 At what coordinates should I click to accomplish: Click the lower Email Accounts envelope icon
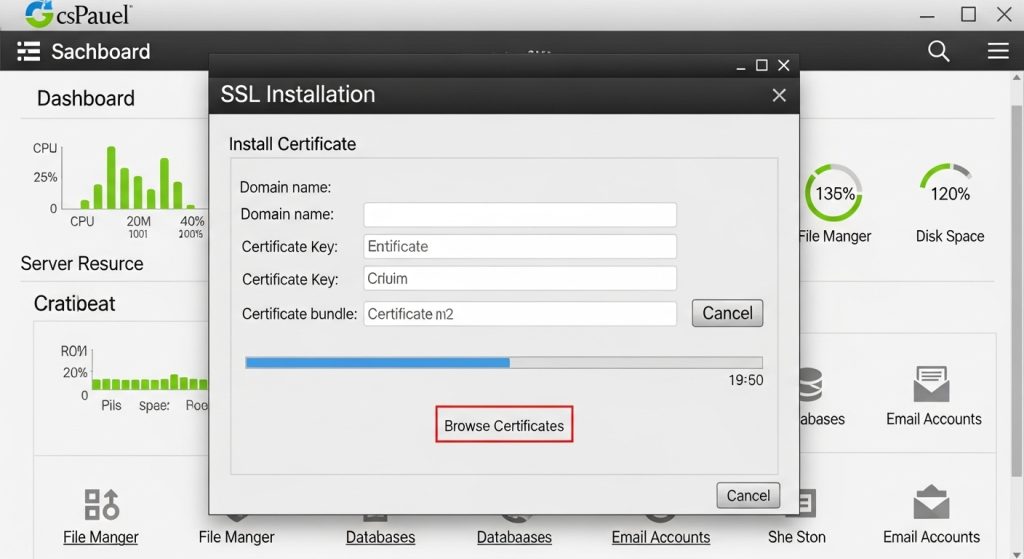[x=932, y=503]
